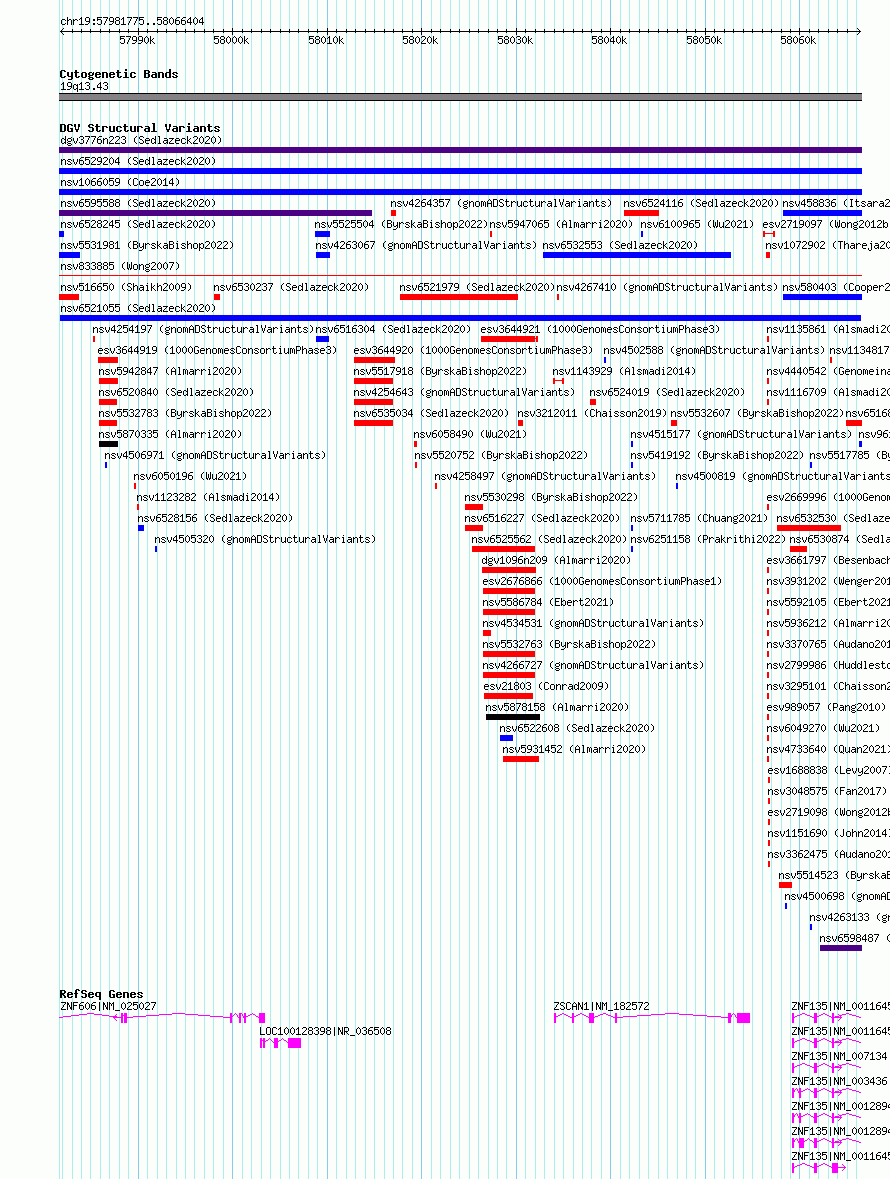Select nsv6058490 (Wu2021) label

[471, 435]
